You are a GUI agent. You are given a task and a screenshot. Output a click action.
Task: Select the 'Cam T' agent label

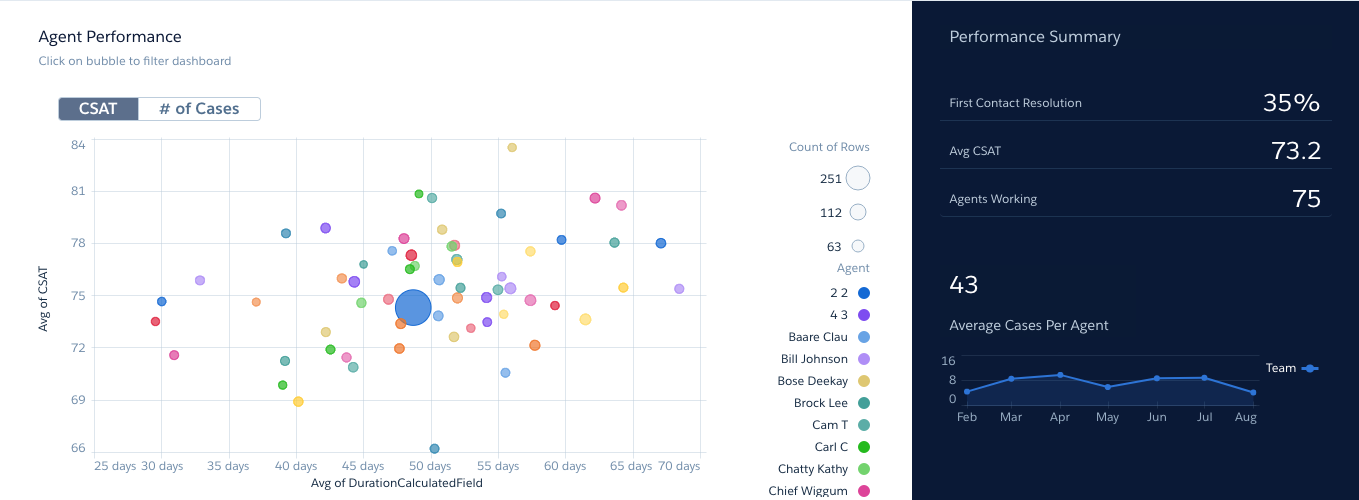coord(830,425)
